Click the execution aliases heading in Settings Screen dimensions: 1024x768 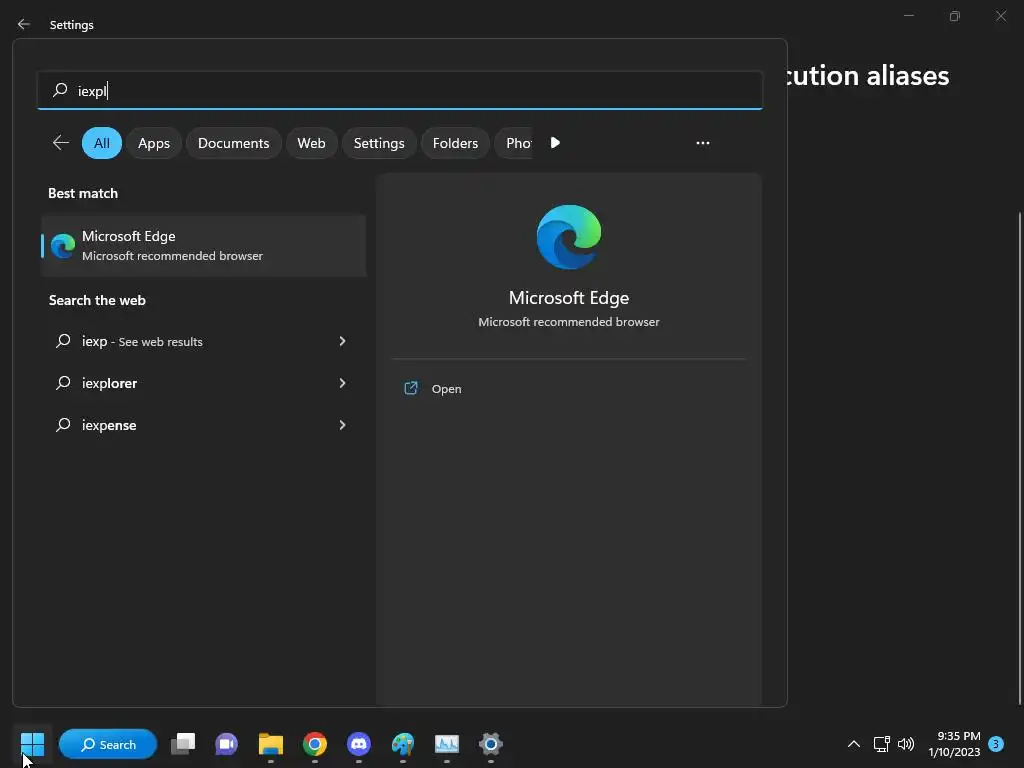[x=868, y=76]
